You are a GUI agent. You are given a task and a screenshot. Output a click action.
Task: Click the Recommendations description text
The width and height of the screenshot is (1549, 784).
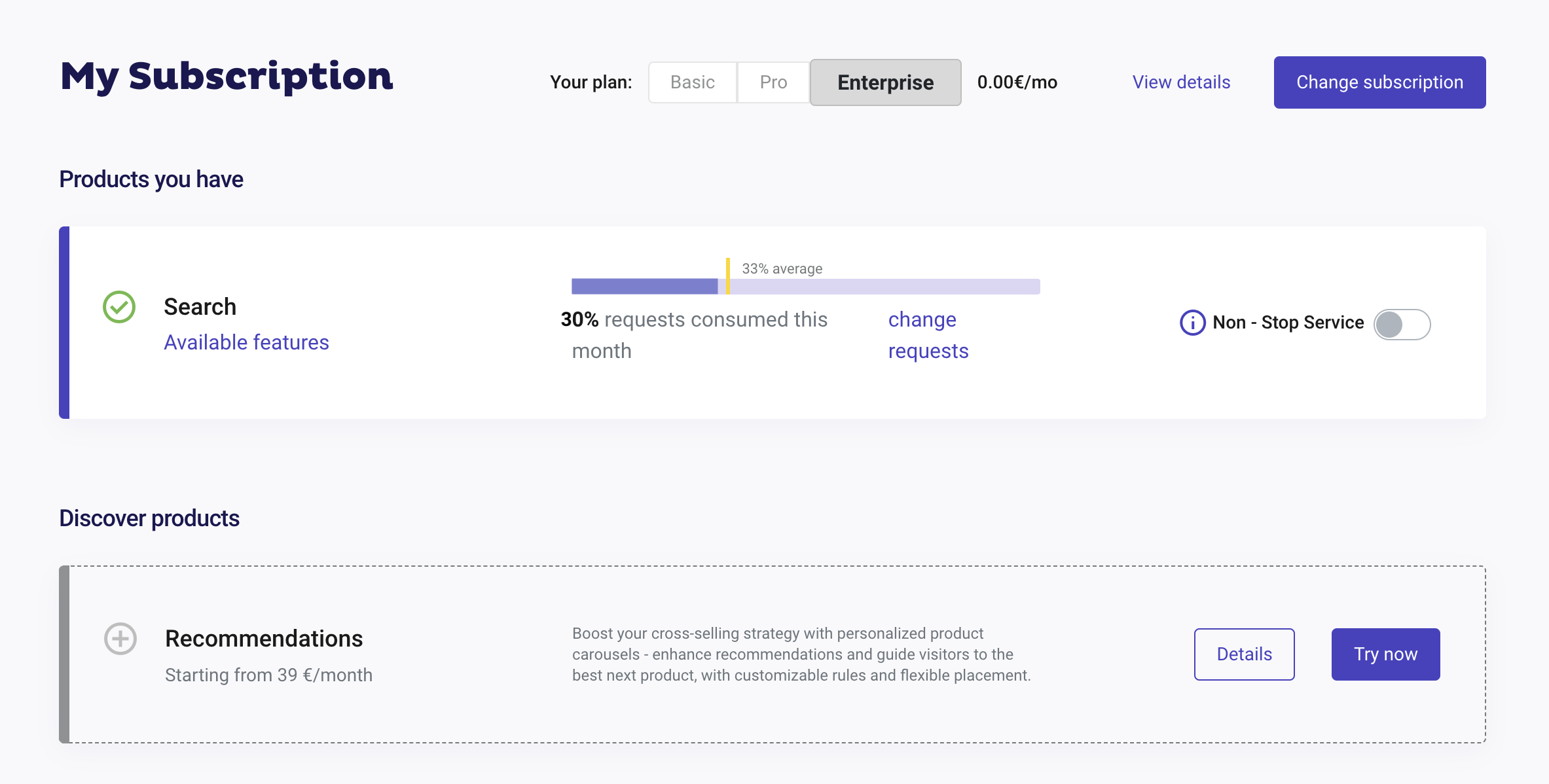pyautogui.click(x=801, y=654)
